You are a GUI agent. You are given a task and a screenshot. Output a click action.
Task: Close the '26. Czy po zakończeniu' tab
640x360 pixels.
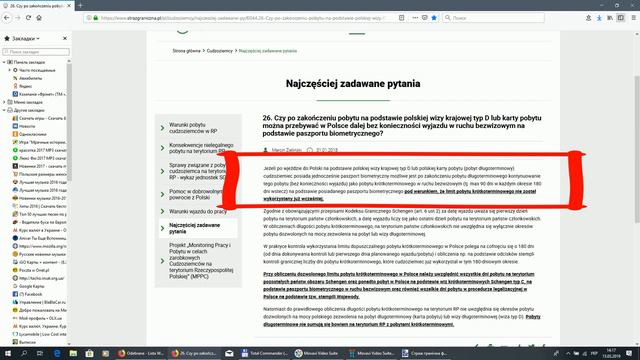tap(69, 6)
